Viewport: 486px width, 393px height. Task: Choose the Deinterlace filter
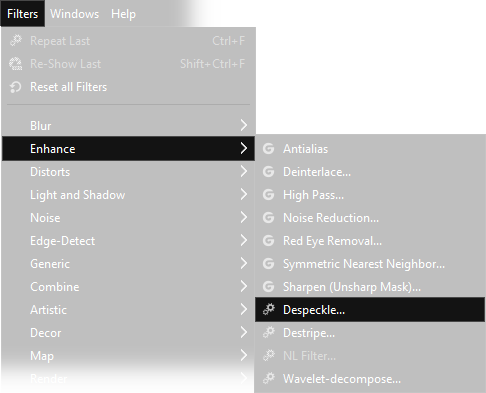[370, 172]
